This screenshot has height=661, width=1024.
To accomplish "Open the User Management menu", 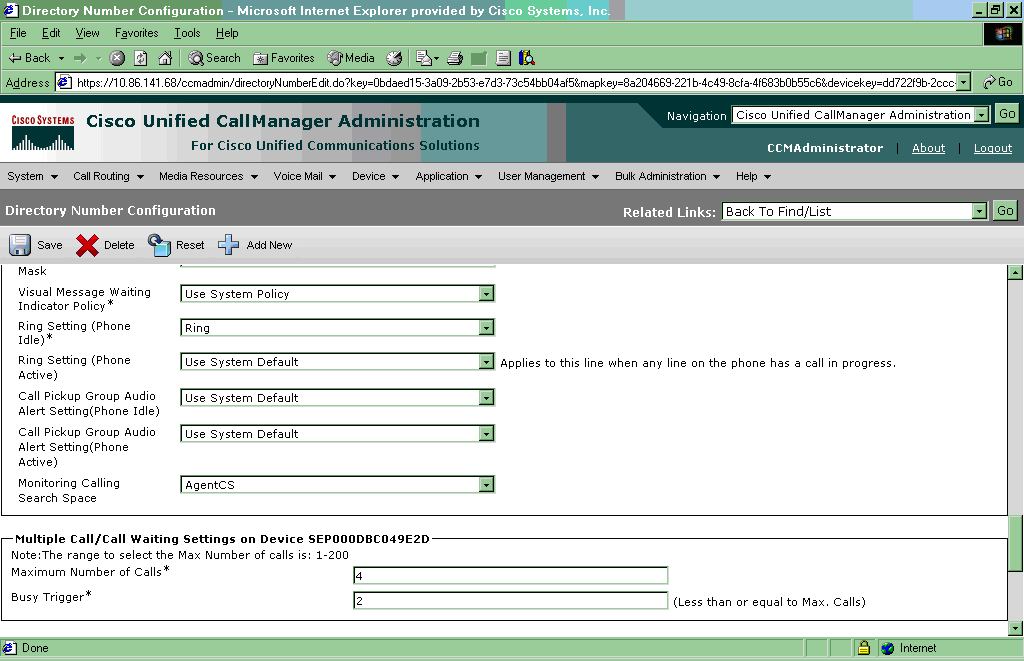I will pyautogui.click(x=548, y=176).
